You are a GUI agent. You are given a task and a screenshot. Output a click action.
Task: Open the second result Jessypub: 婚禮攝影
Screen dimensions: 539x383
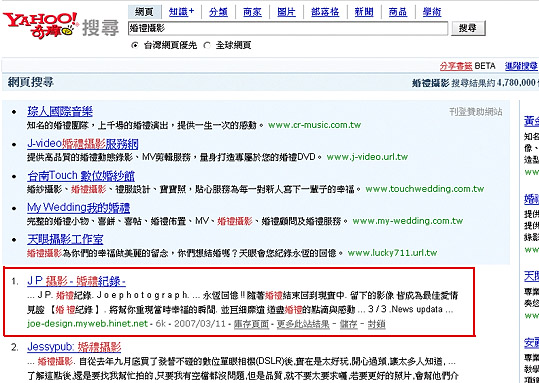pos(74,347)
